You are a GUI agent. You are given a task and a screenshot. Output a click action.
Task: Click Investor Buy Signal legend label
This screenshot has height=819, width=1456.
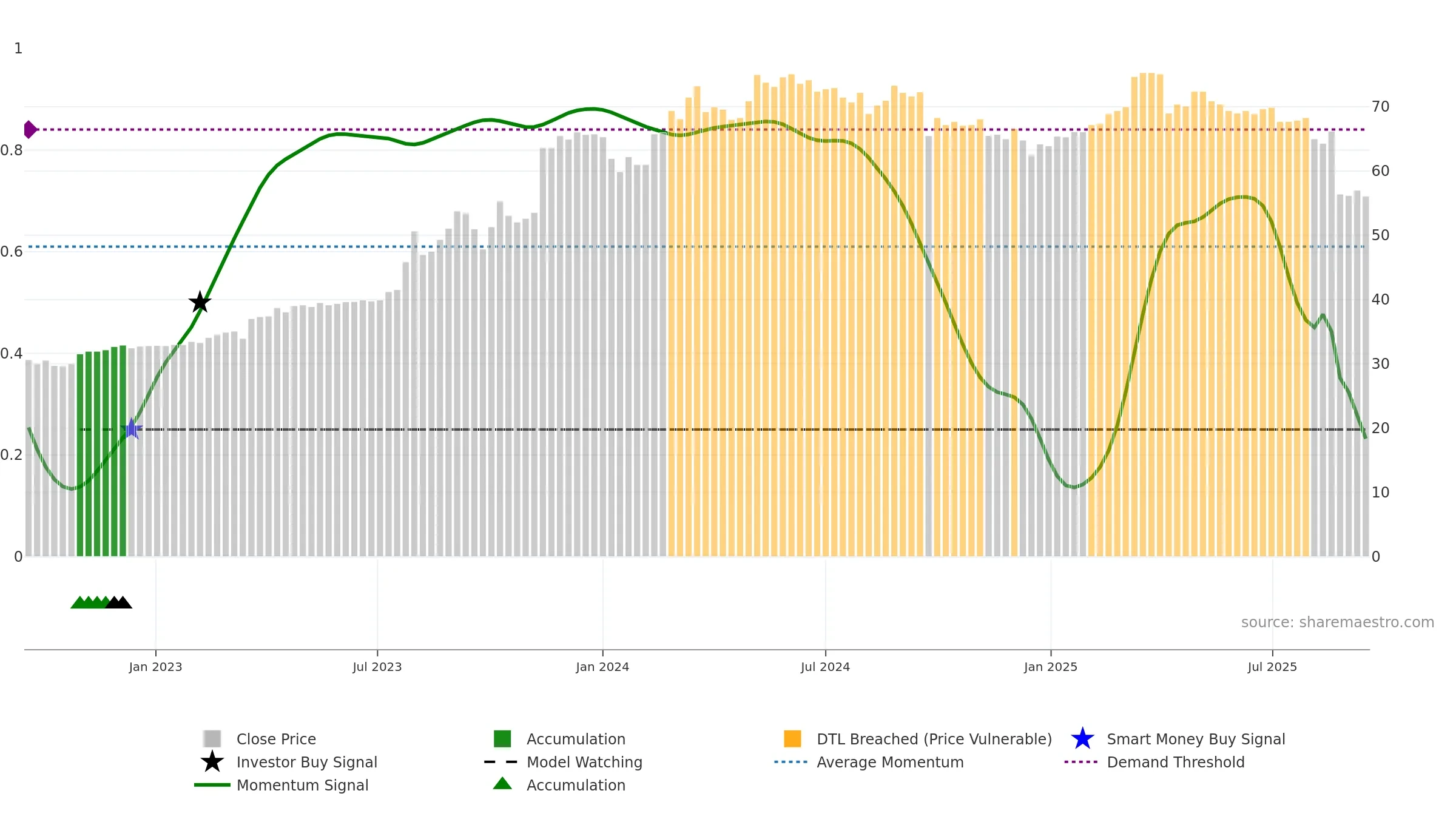point(307,762)
